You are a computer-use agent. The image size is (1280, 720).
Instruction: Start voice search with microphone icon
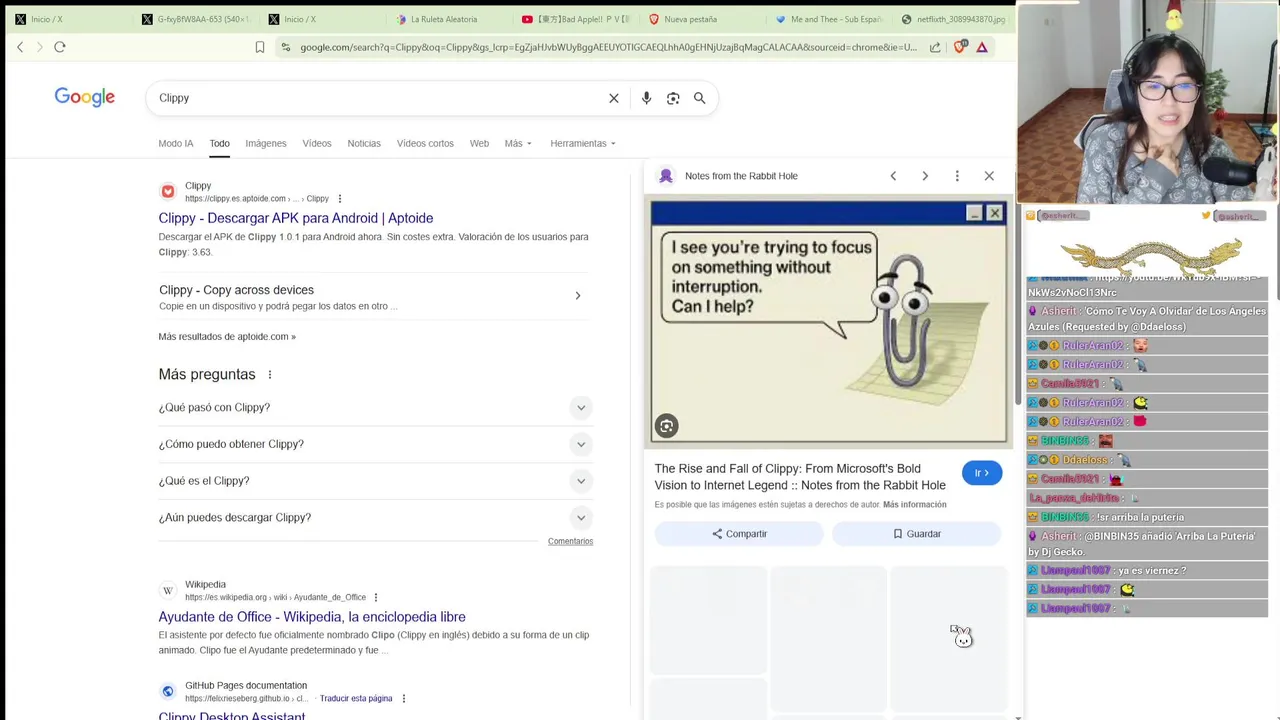[646, 98]
